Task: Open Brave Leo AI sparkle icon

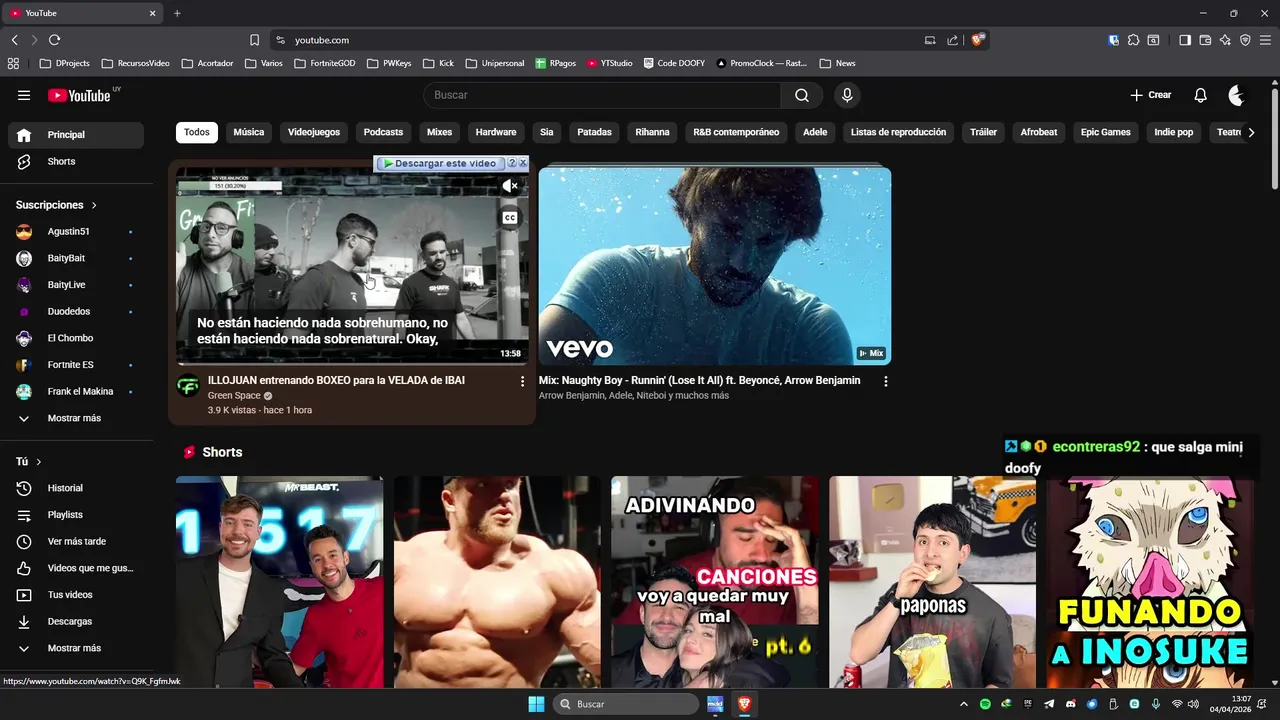Action: (1225, 40)
